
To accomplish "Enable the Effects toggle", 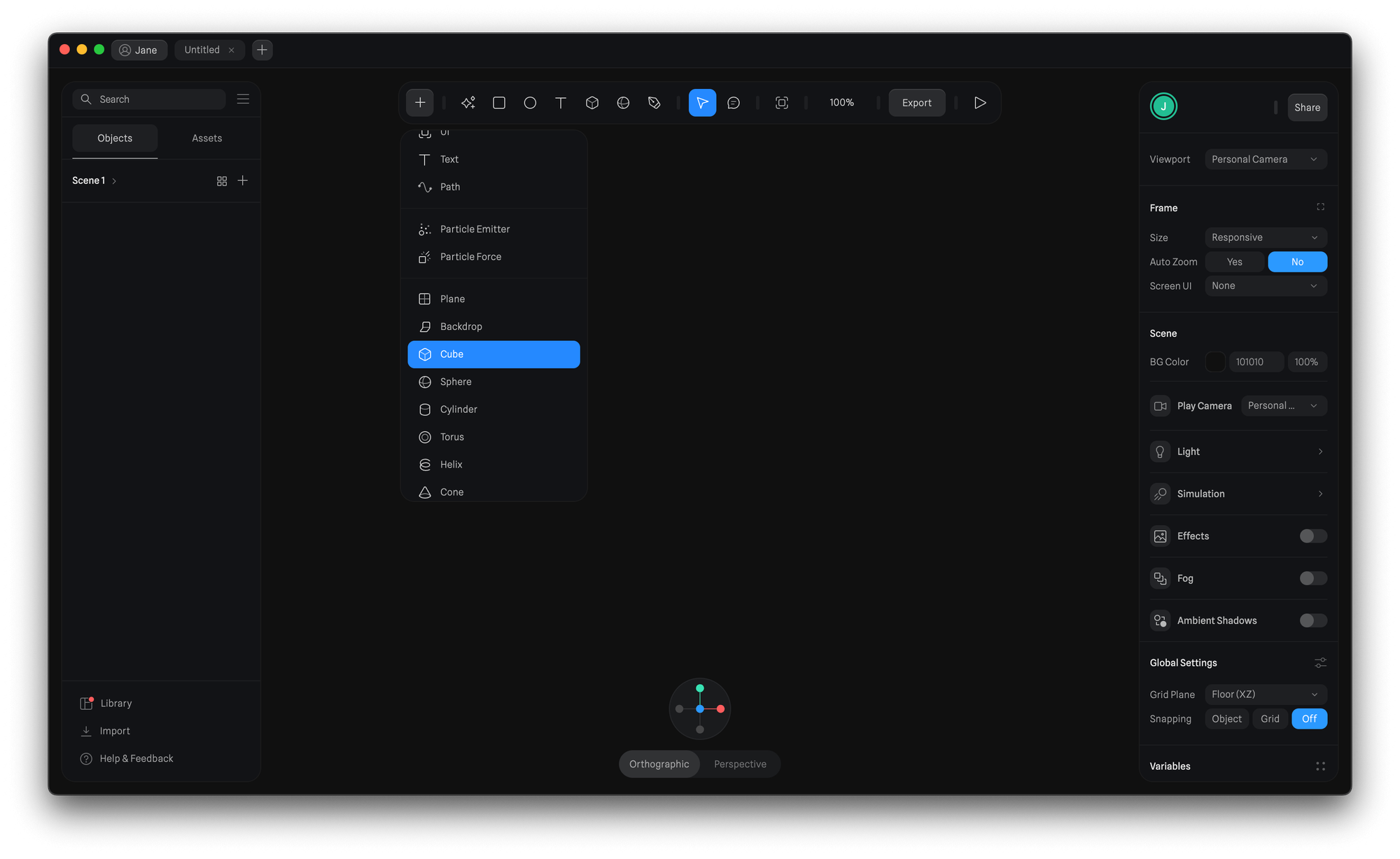I will point(1312,536).
